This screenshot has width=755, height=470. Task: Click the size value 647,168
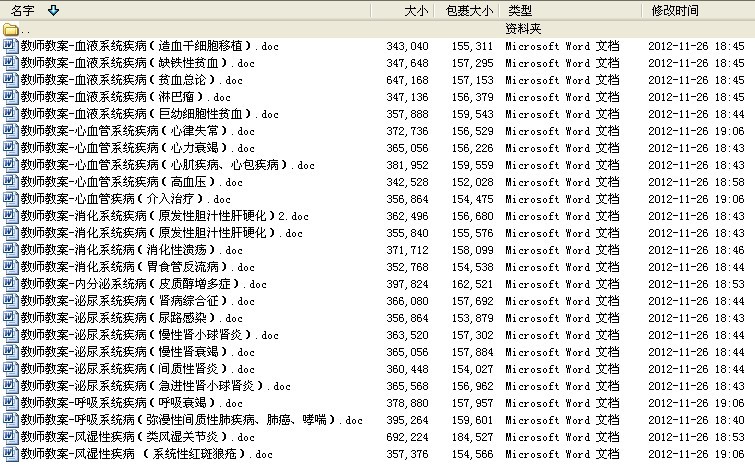point(407,80)
